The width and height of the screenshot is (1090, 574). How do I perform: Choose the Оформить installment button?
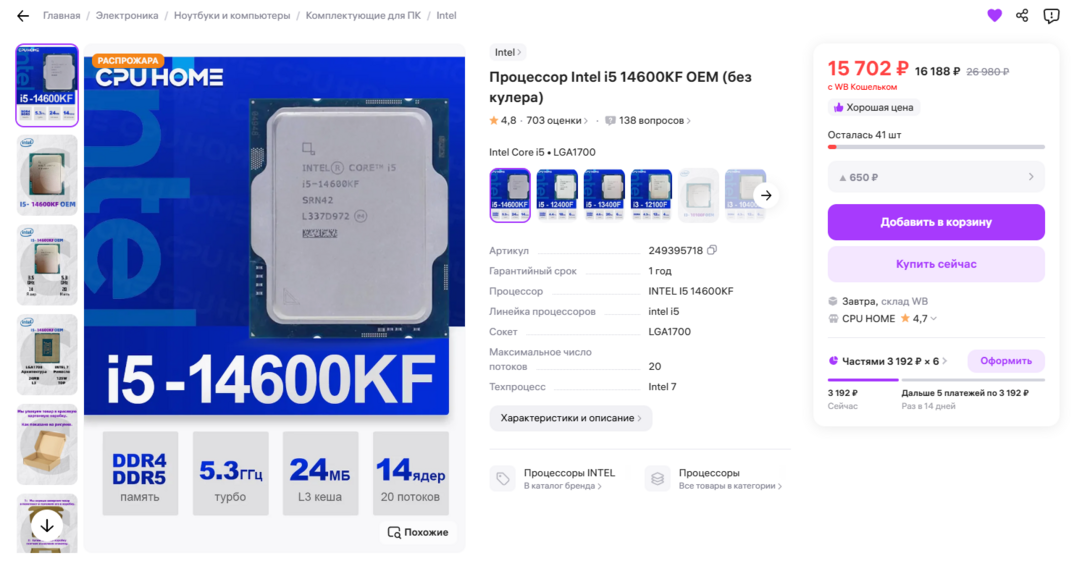[1006, 361]
